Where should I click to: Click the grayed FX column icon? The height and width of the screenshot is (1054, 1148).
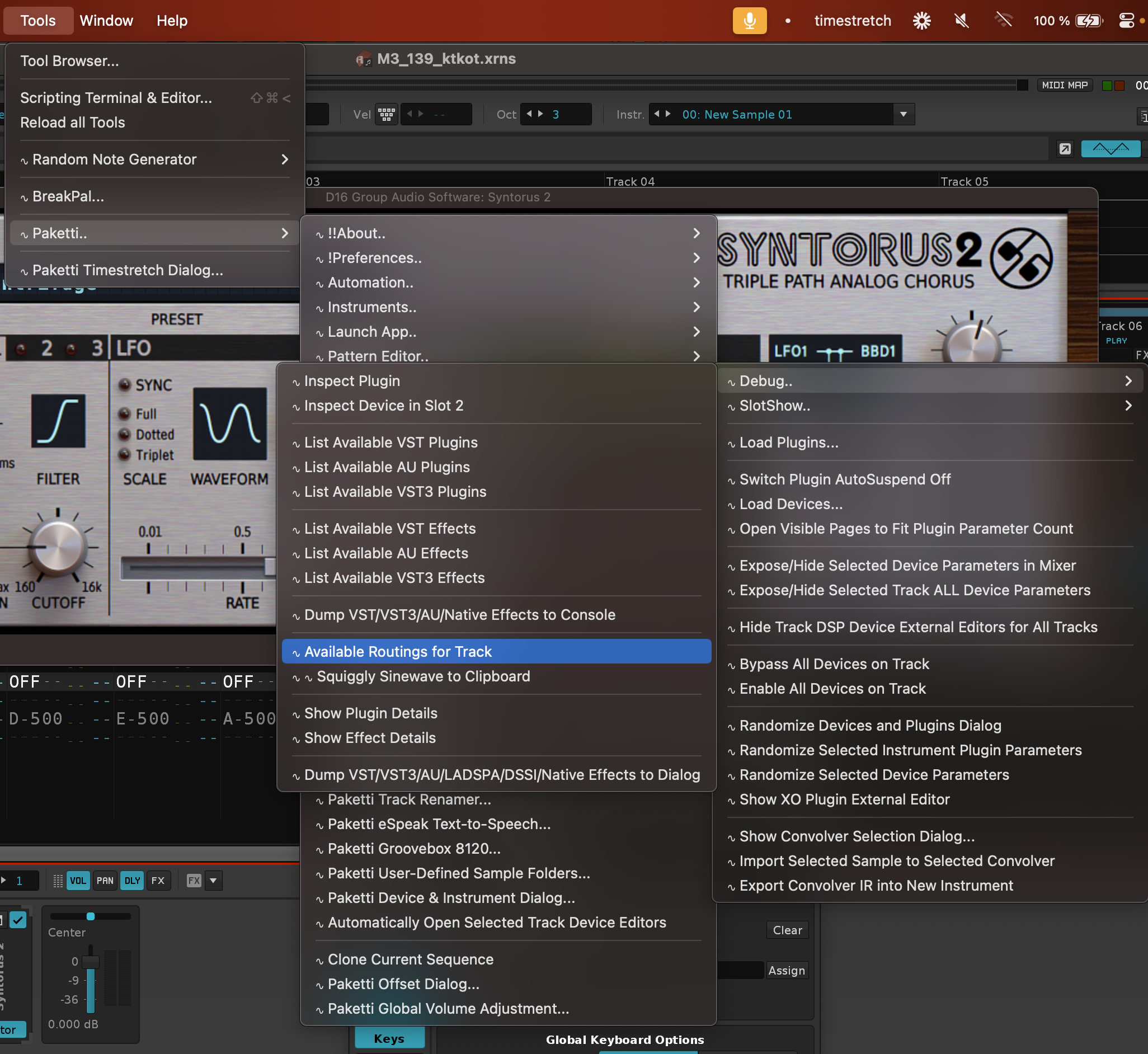[x=194, y=881]
